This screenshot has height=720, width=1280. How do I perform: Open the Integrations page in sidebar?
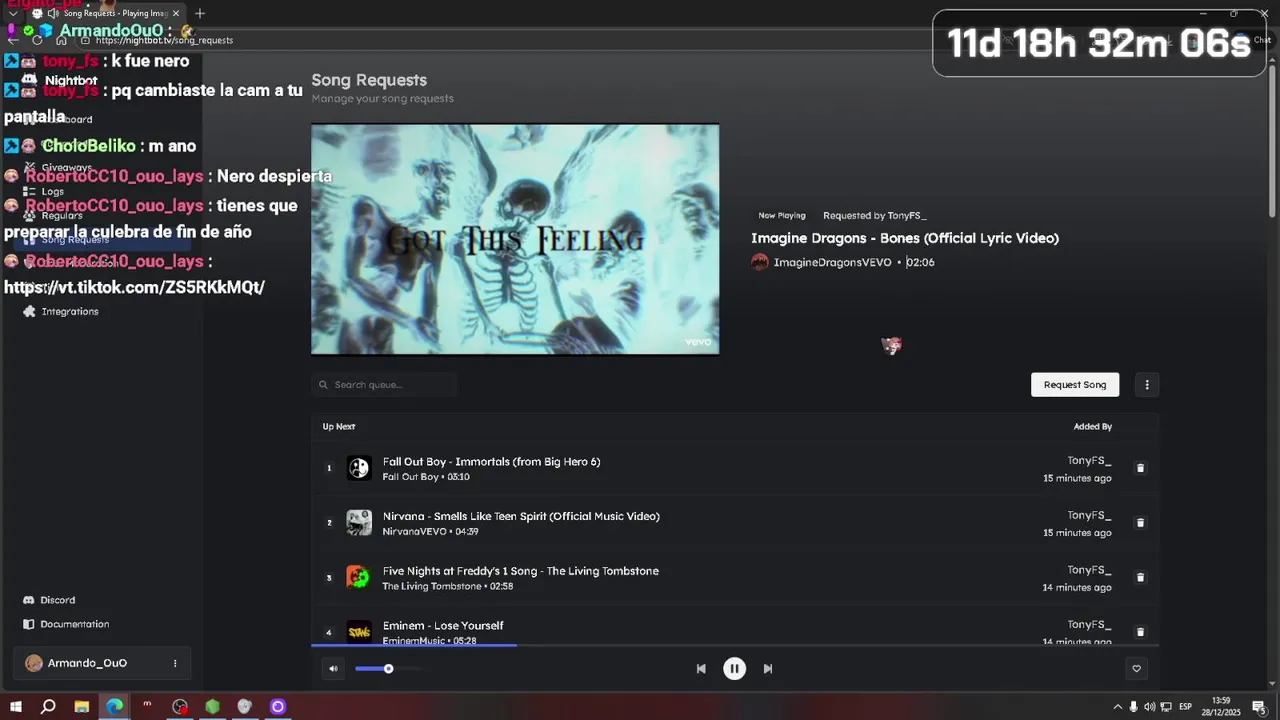click(70, 311)
